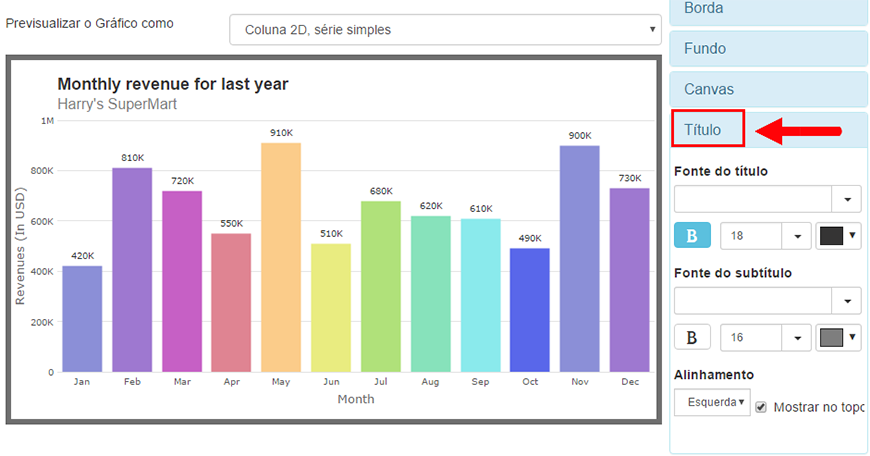Screen dimensions: 870x456
Task: Click the 'May' x-axis label
Action: click(x=281, y=382)
